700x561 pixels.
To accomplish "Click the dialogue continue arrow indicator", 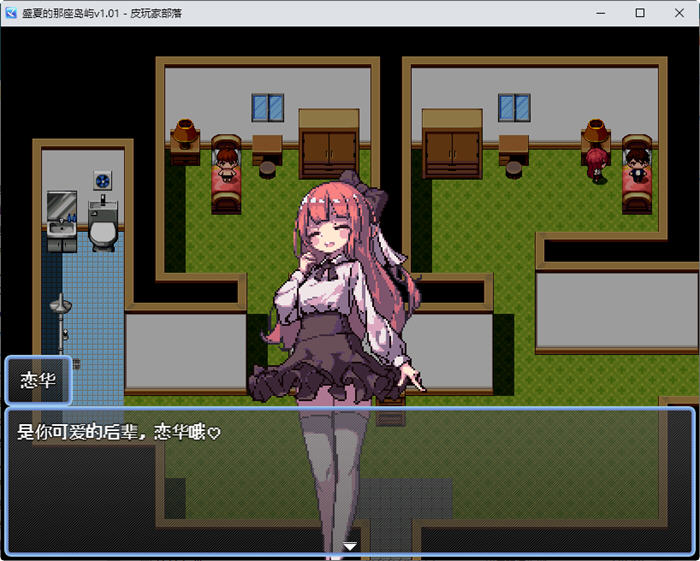I will tap(350, 546).
